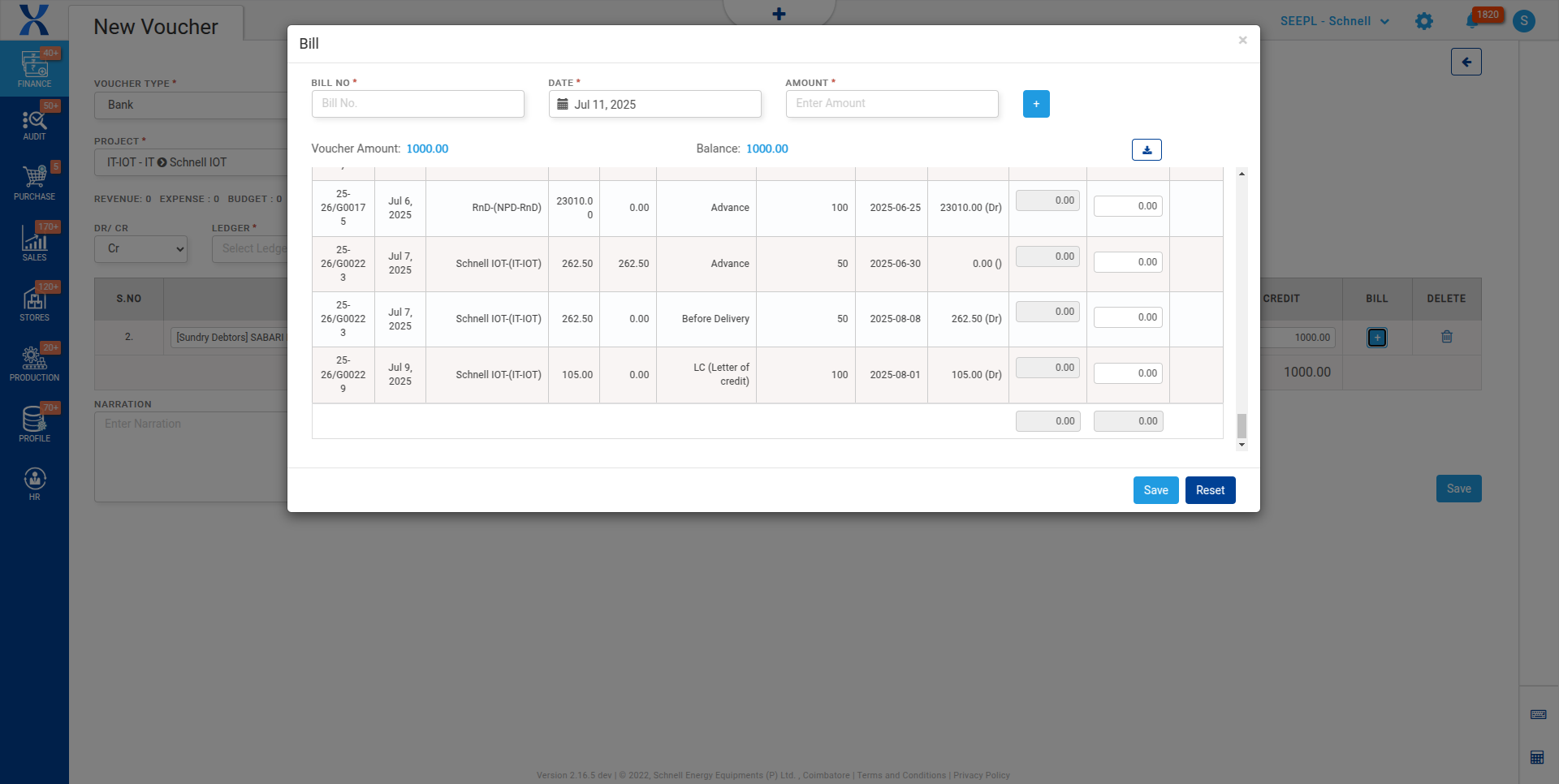Open the Stores module icon
The image size is (1559, 784).
coord(34,303)
